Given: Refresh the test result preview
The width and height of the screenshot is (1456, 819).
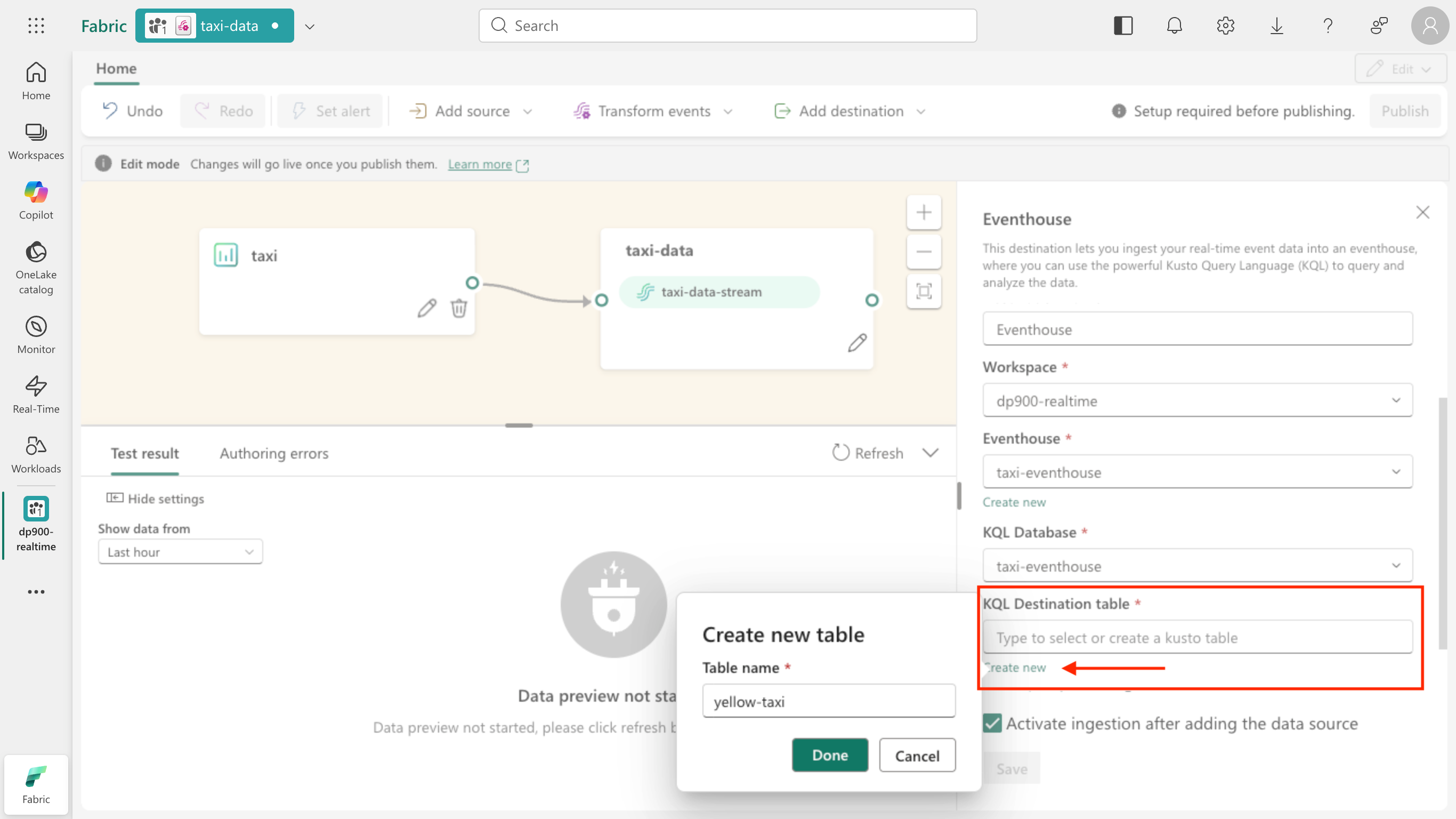Looking at the screenshot, I should coord(868,453).
